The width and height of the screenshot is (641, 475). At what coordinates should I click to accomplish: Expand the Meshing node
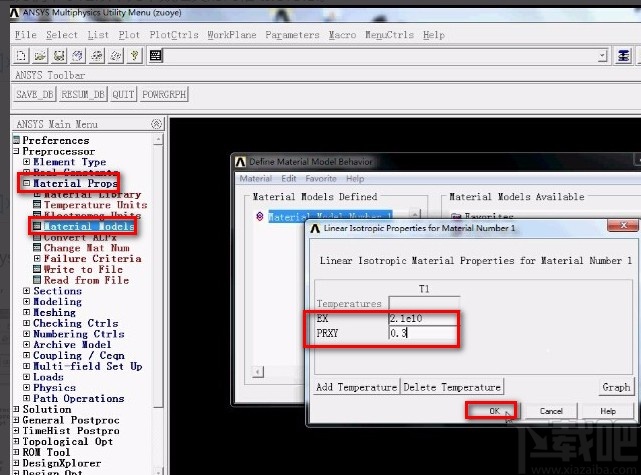coord(27,312)
